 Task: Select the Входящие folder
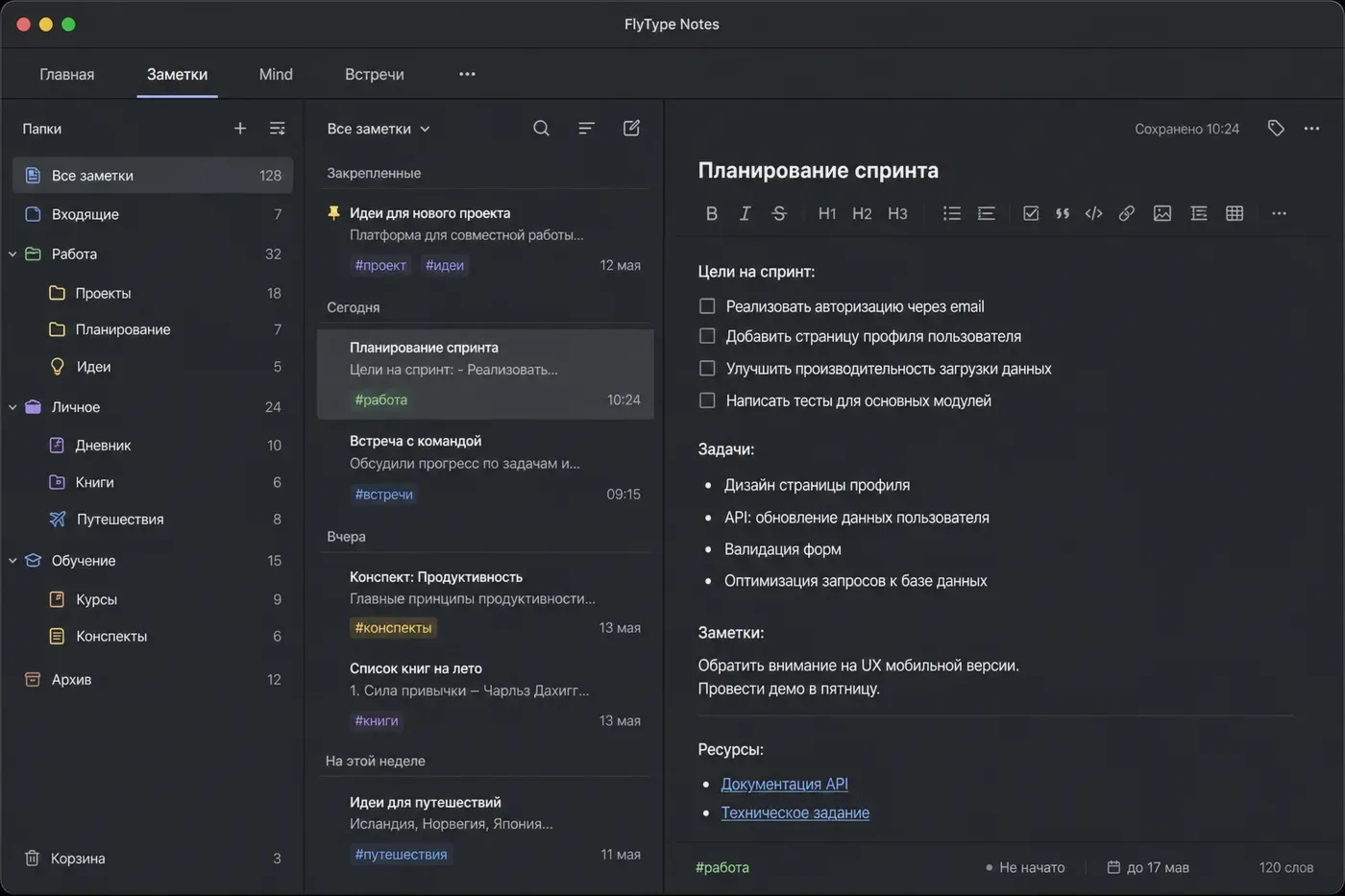pyautogui.click(x=154, y=214)
